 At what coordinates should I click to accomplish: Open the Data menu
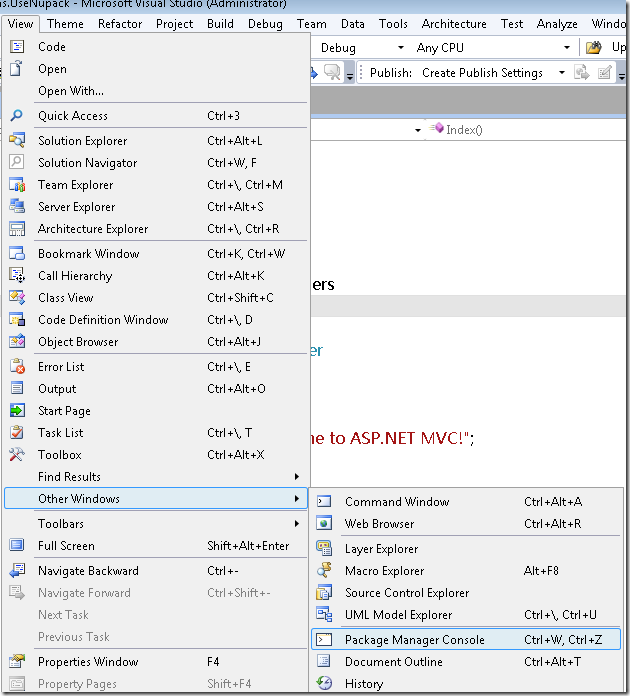point(353,24)
